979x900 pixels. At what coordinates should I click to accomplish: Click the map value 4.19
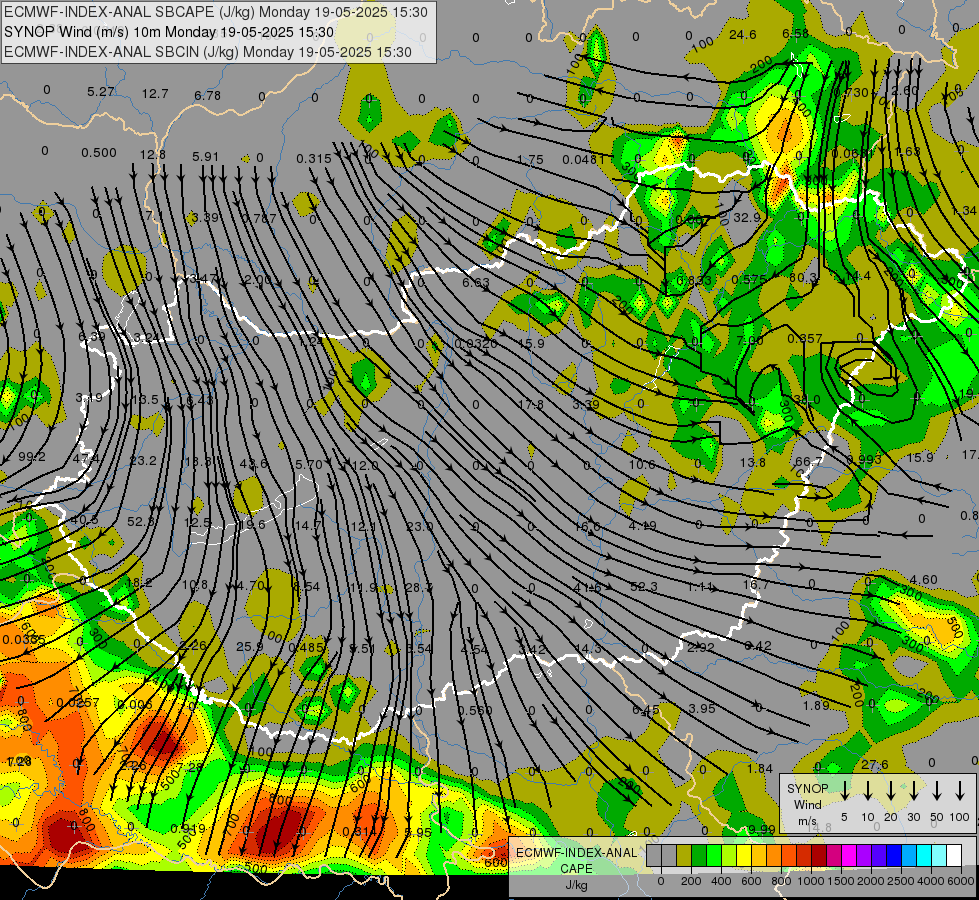coord(642,525)
